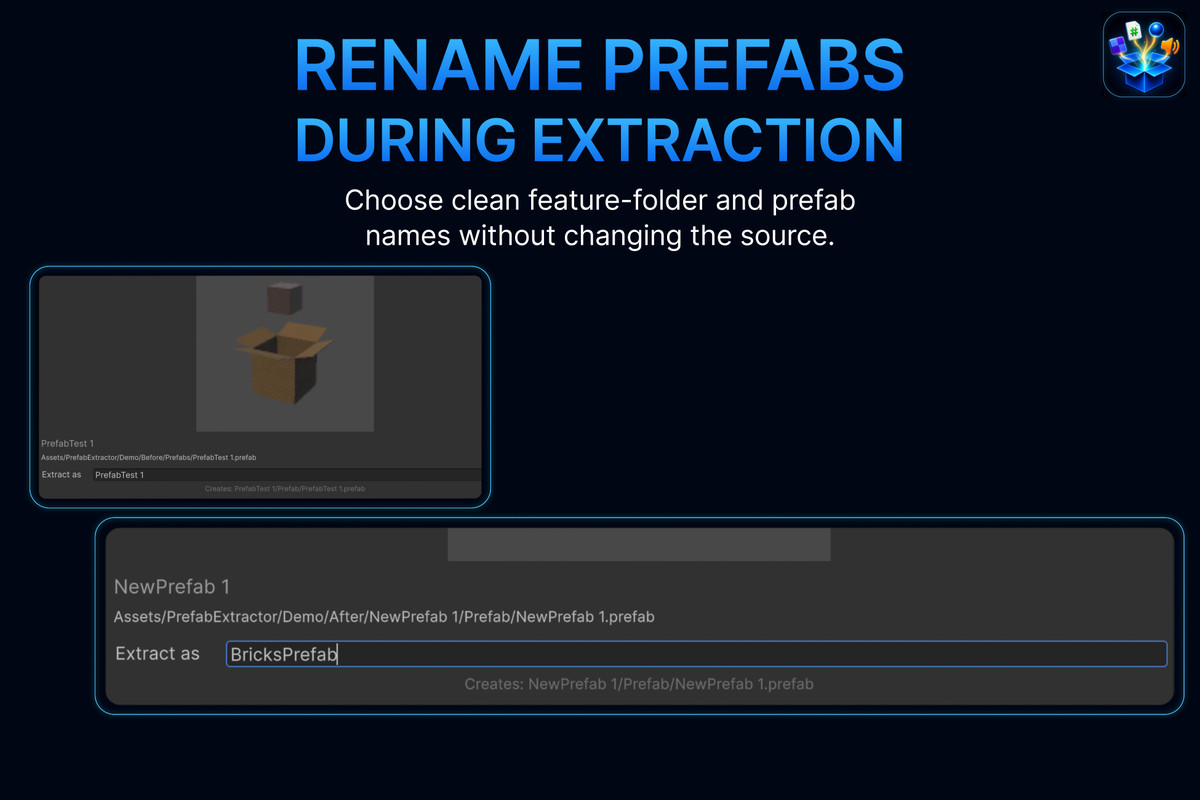Click the Assets path ending NewPrefab 1.prefab
This screenshot has height=800, width=1200.
tap(384, 617)
